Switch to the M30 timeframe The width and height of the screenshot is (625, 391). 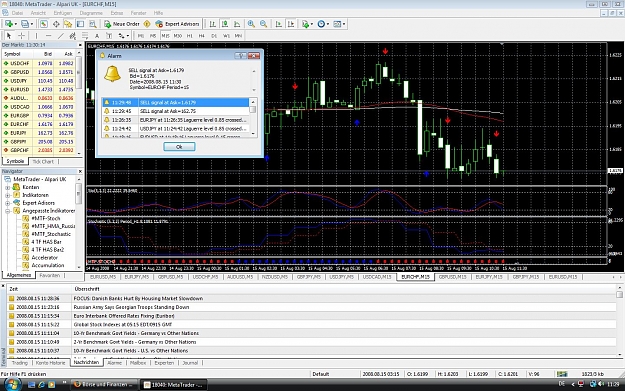pos(178,36)
